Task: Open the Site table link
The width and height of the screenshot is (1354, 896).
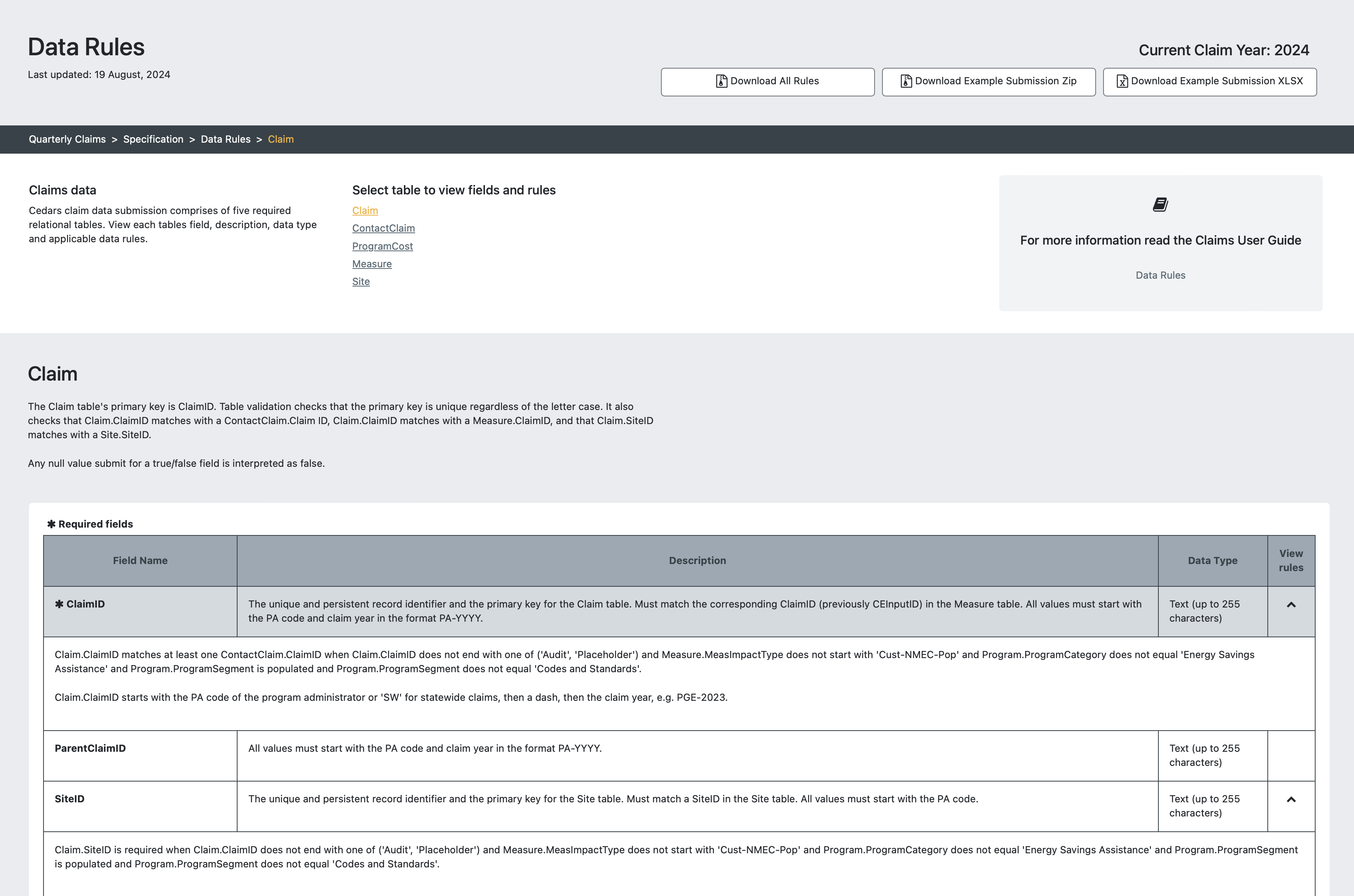Action: (x=361, y=282)
